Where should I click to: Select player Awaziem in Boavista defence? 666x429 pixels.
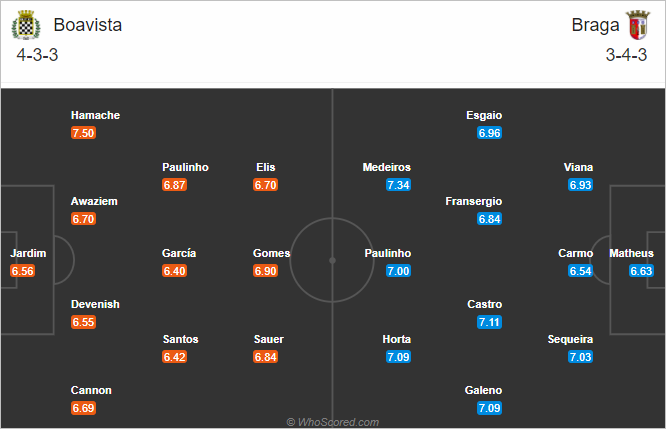point(94,201)
